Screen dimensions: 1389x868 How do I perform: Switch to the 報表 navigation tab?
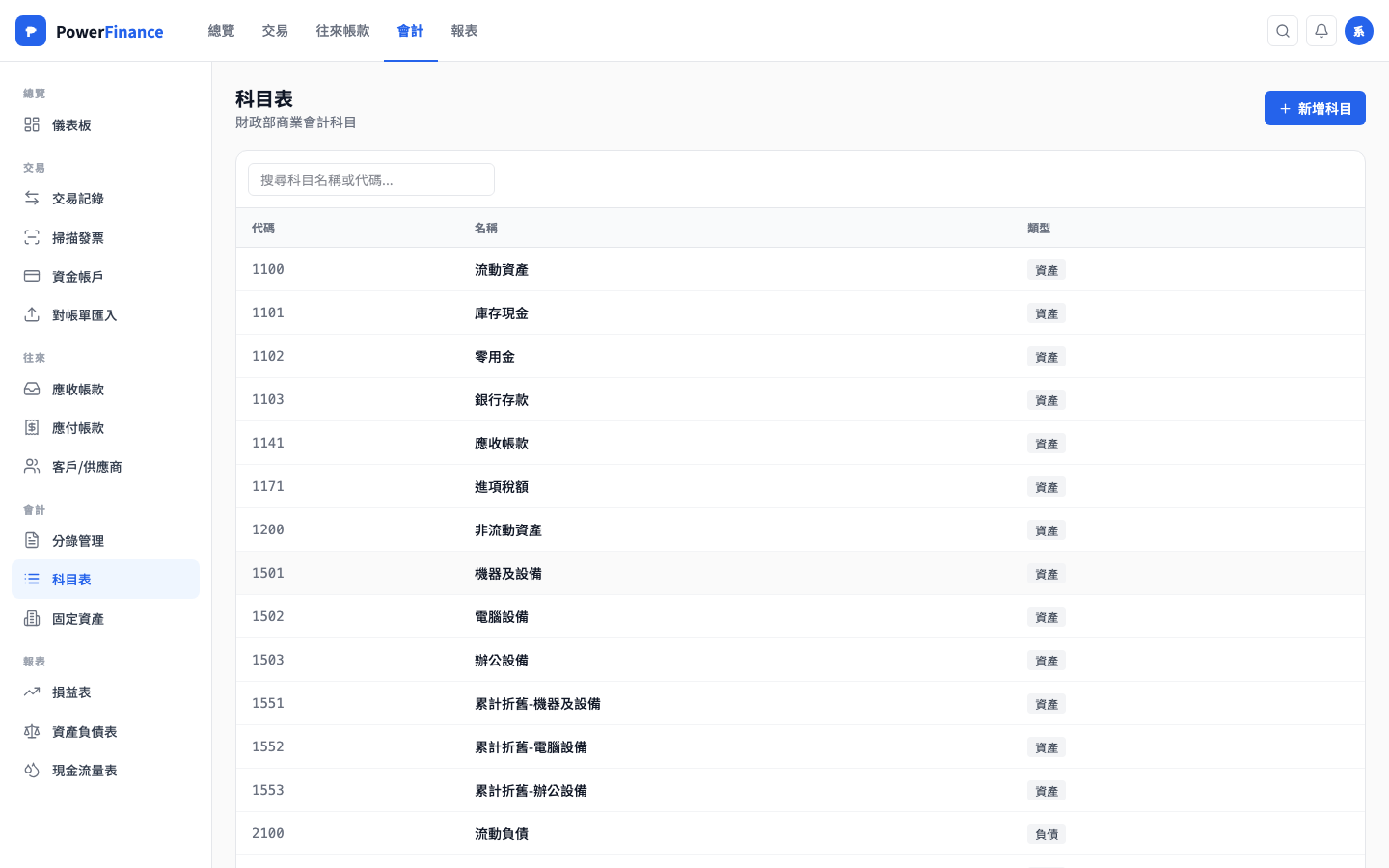(464, 30)
